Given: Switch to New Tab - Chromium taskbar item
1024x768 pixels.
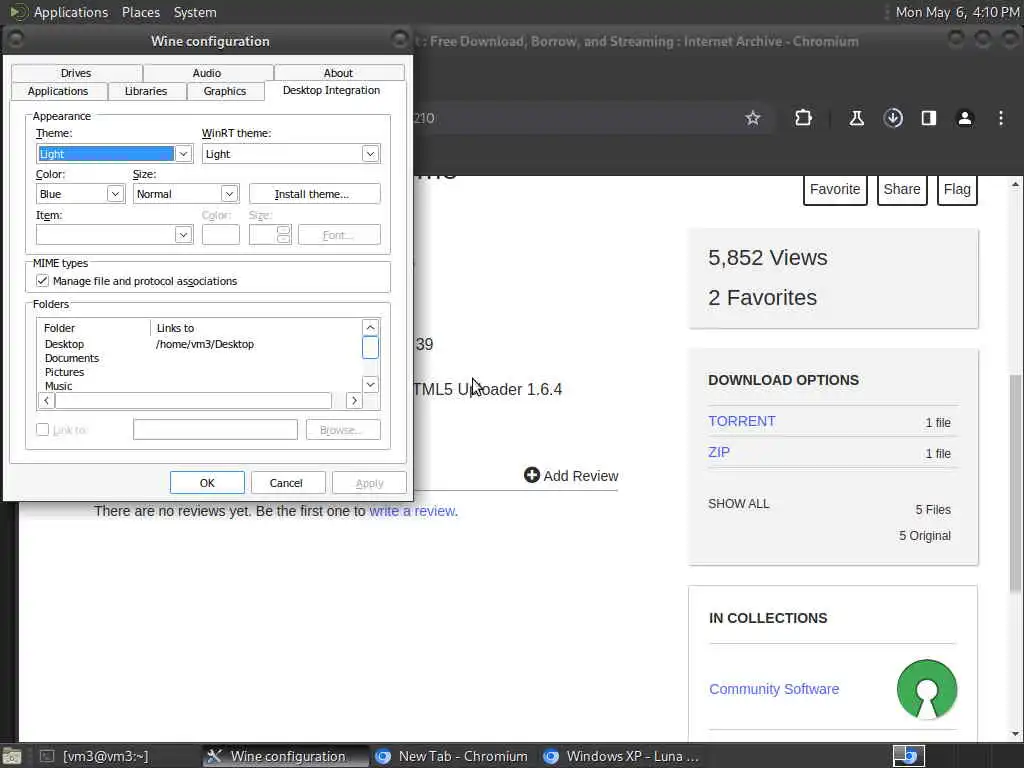Looking at the screenshot, I should click(x=452, y=756).
